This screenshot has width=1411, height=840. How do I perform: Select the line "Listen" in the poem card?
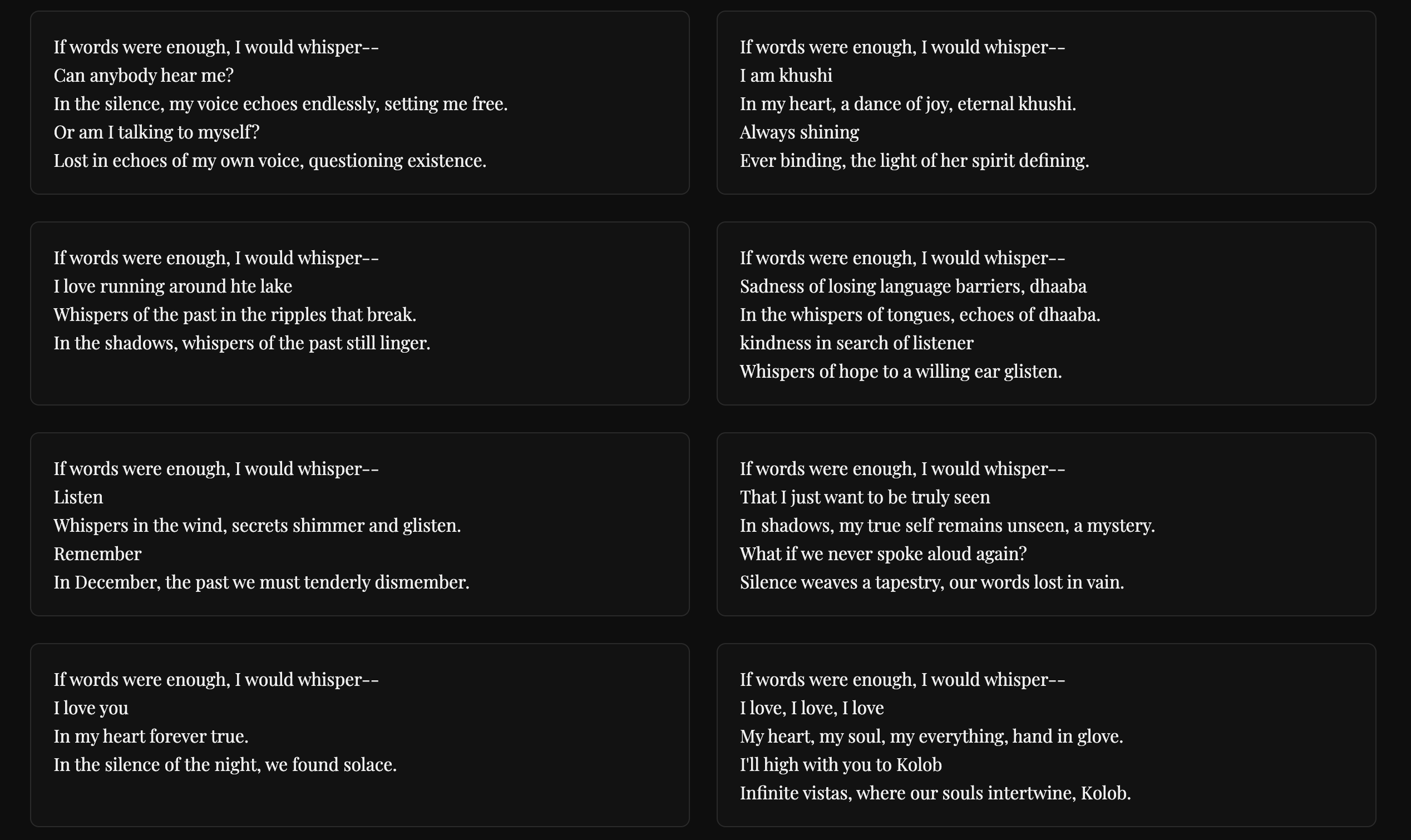click(78, 497)
